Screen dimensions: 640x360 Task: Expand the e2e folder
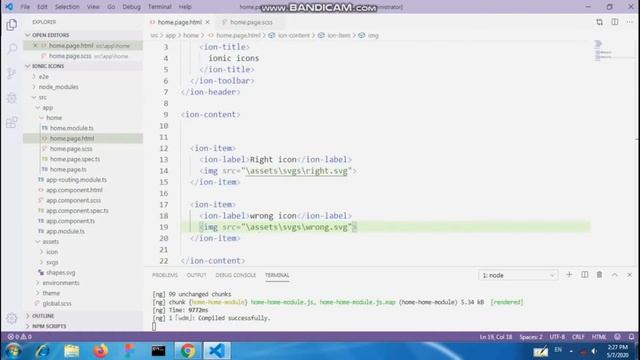coord(43,76)
